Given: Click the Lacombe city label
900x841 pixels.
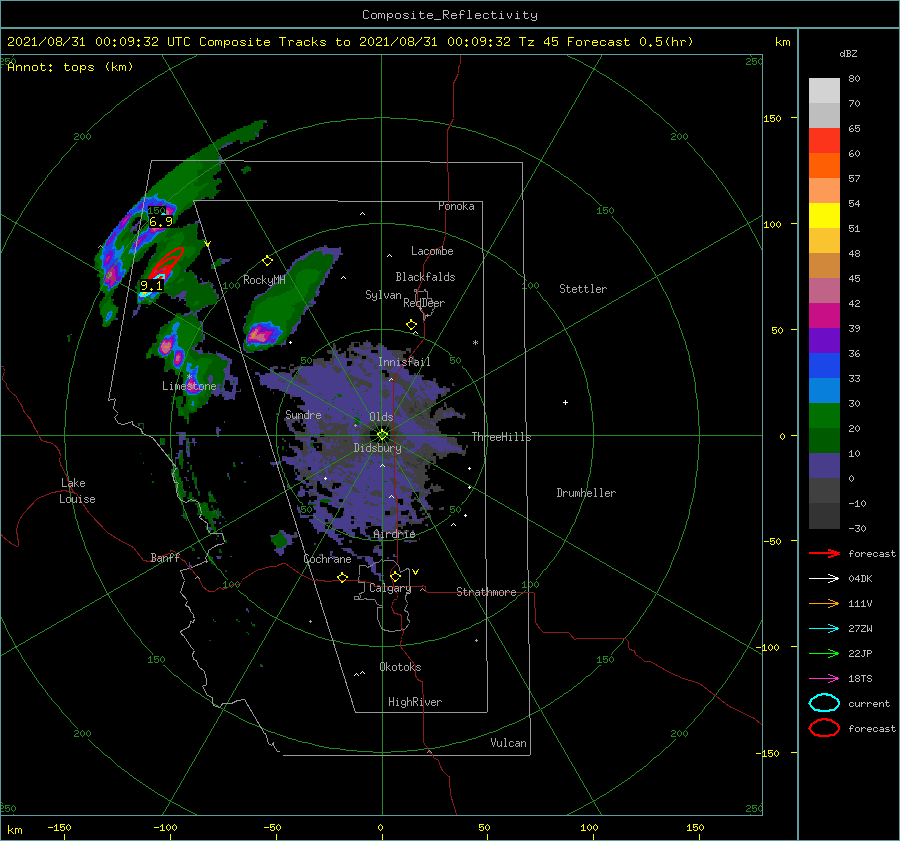Looking at the screenshot, I should point(432,251).
